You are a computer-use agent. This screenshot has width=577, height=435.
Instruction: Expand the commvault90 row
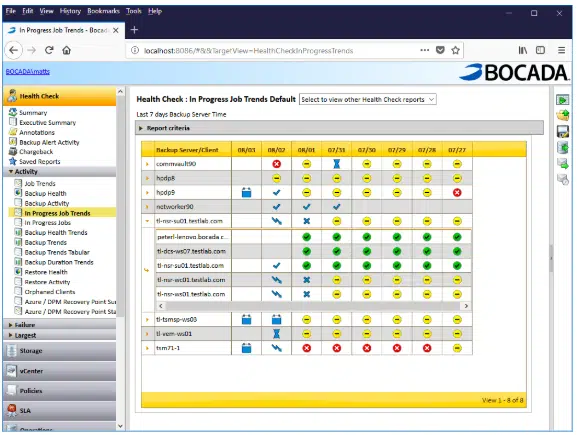click(x=147, y=164)
